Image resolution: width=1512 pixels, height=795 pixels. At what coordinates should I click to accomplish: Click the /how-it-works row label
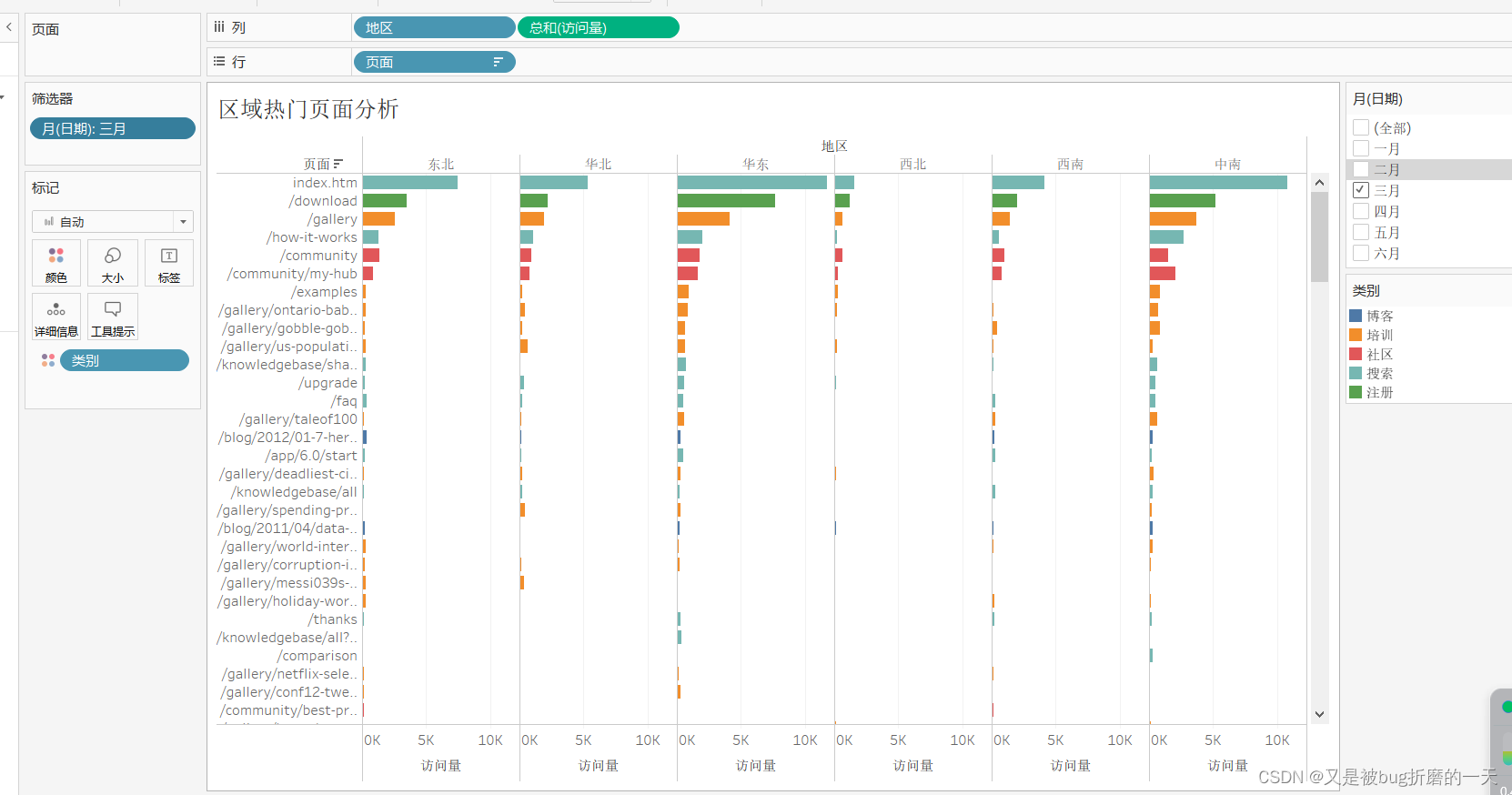[x=312, y=237]
